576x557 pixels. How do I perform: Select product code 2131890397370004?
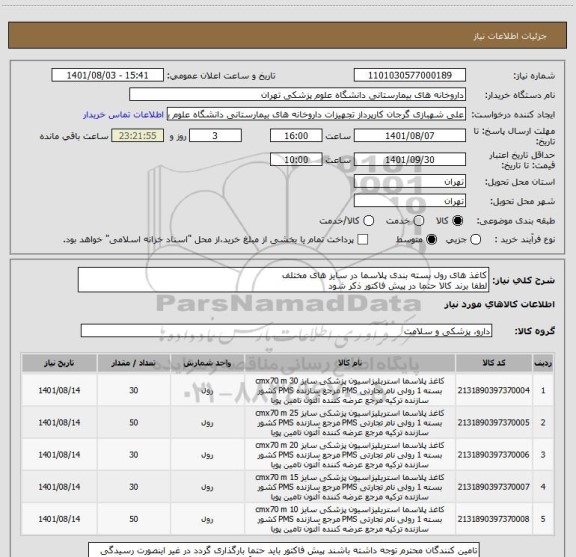coord(493,390)
